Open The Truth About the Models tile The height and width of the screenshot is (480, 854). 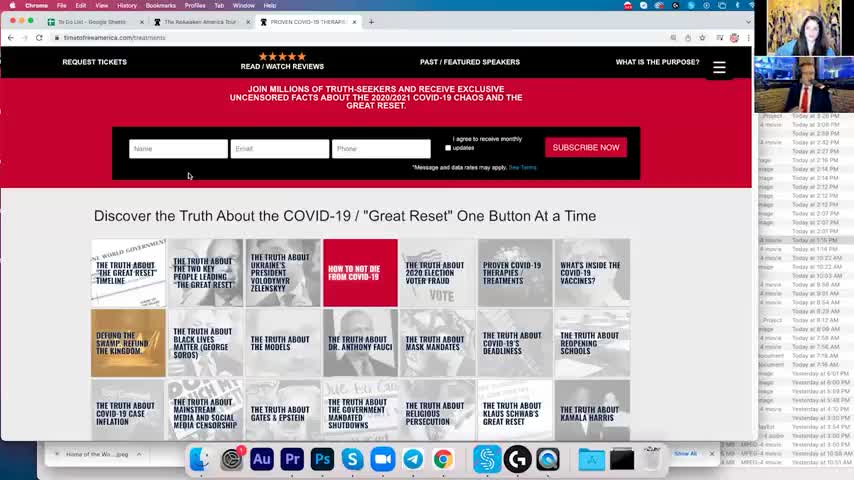click(x=283, y=343)
